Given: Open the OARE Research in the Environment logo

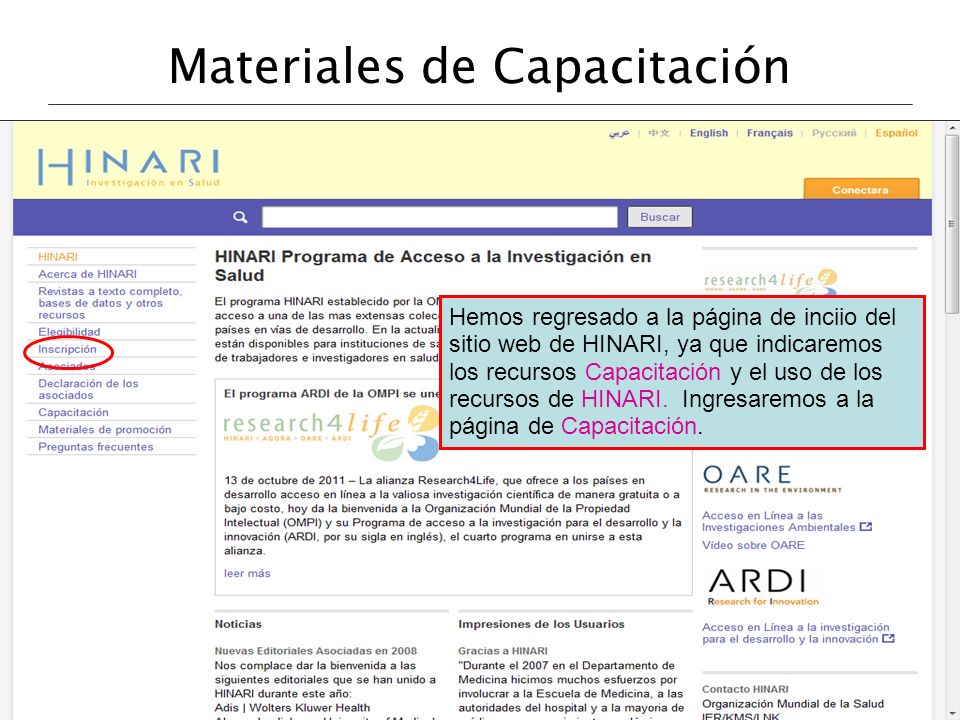Looking at the screenshot, I should point(772,479).
